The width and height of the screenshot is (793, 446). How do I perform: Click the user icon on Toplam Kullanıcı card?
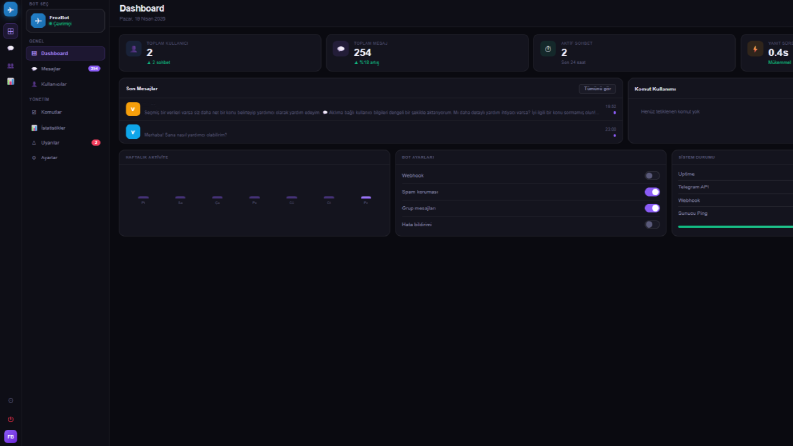tap(134, 49)
